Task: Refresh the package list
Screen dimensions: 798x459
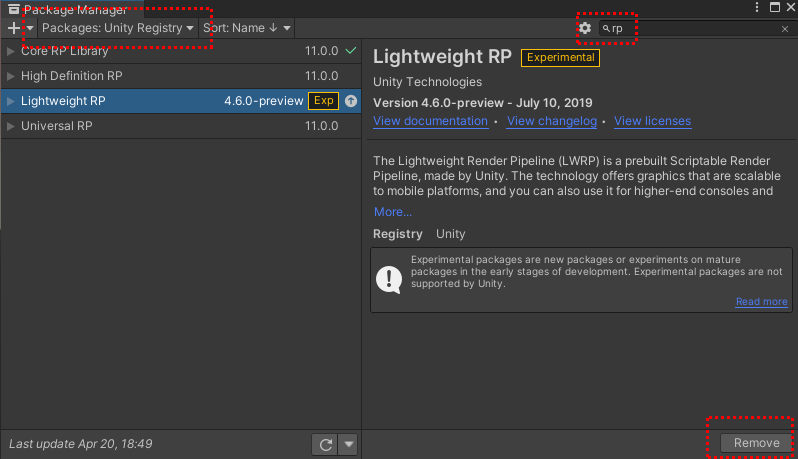Action: pyautogui.click(x=325, y=444)
